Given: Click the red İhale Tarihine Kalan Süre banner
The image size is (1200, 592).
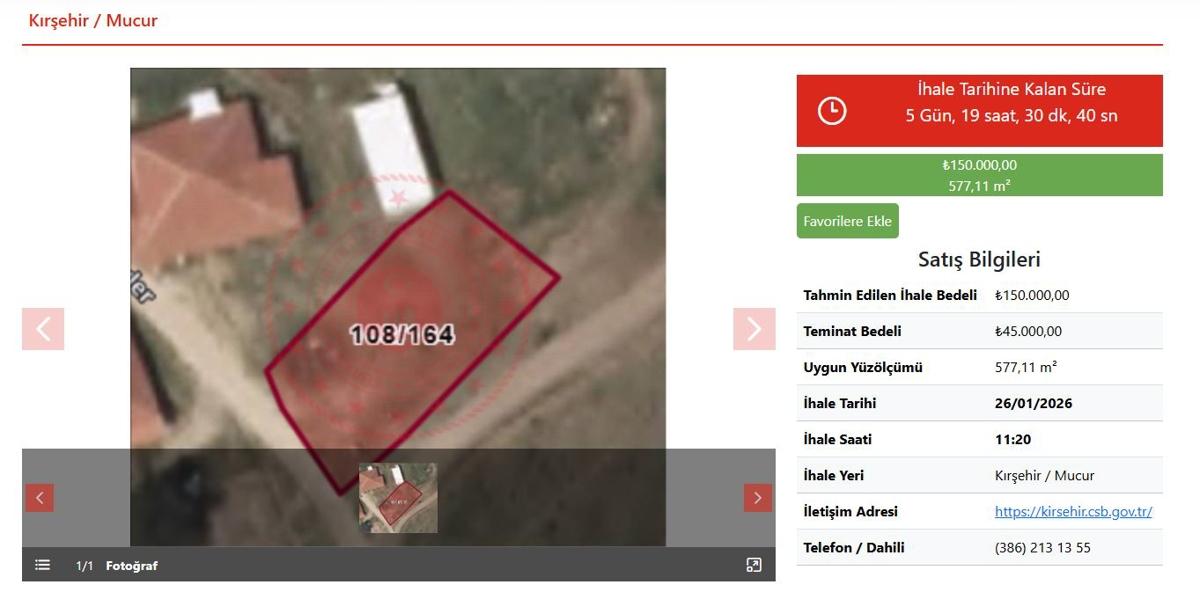Looking at the screenshot, I should click(x=980, y=111).
